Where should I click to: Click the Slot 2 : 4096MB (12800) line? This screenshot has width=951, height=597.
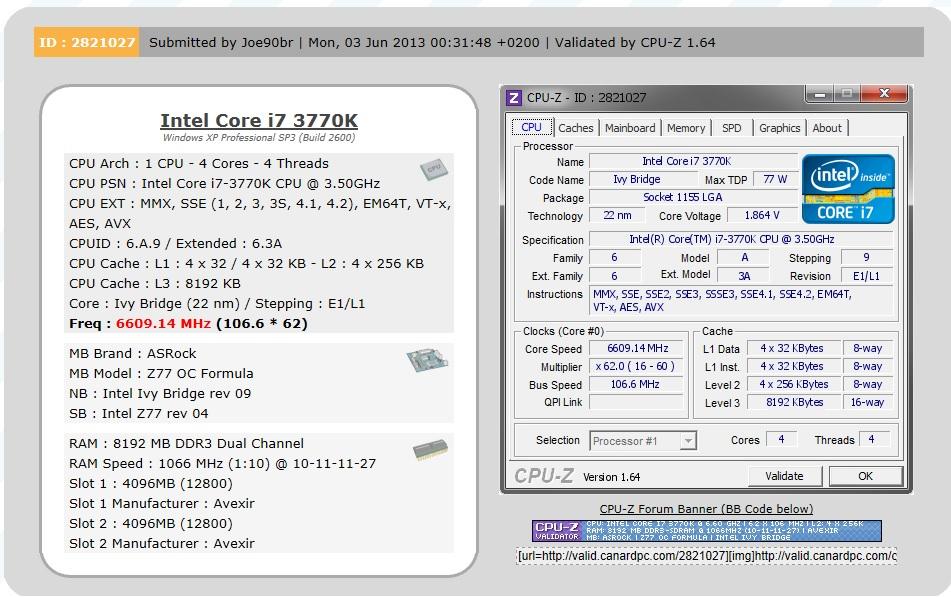point(151,524)
